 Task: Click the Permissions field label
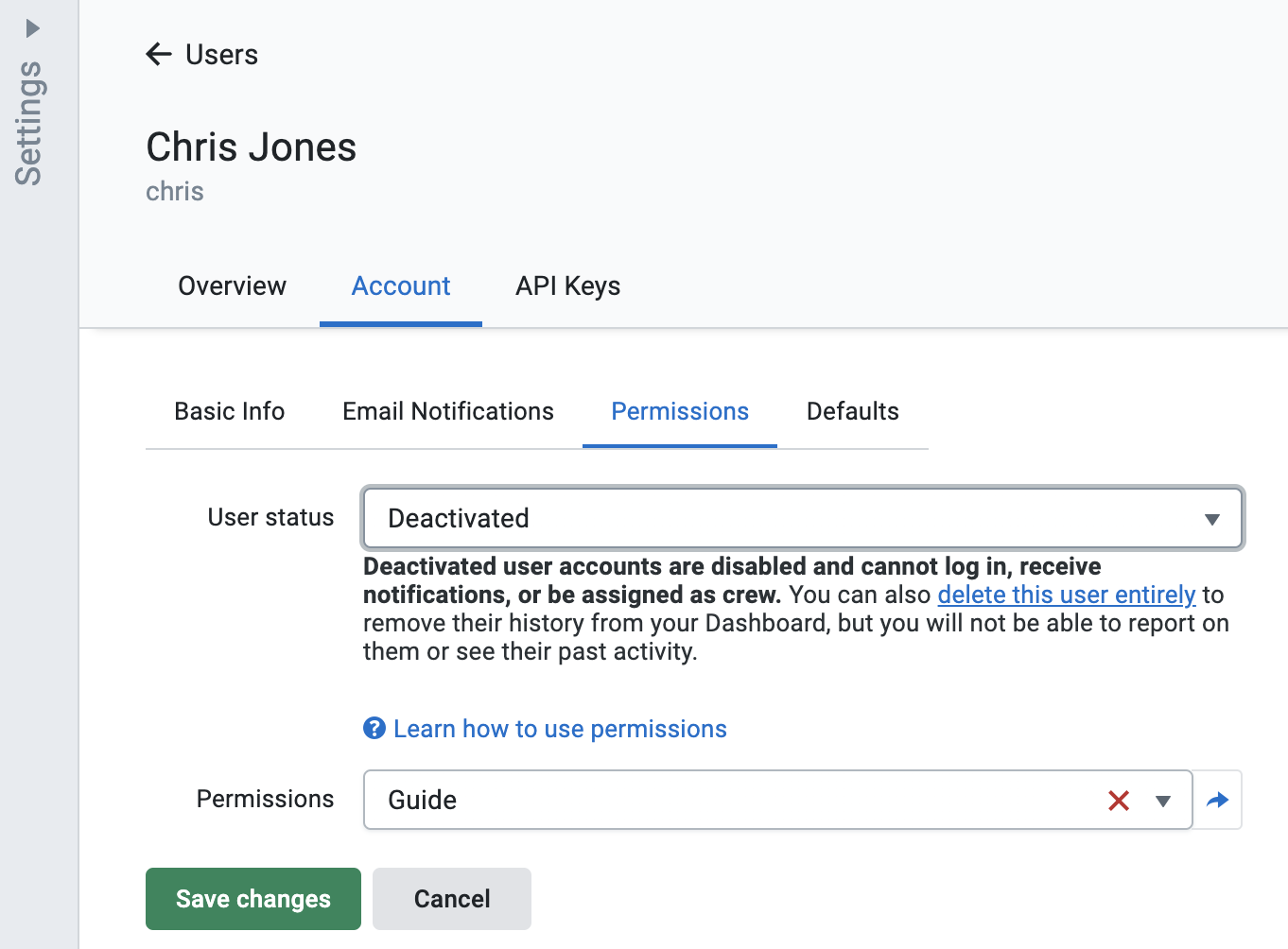[265, 800]
